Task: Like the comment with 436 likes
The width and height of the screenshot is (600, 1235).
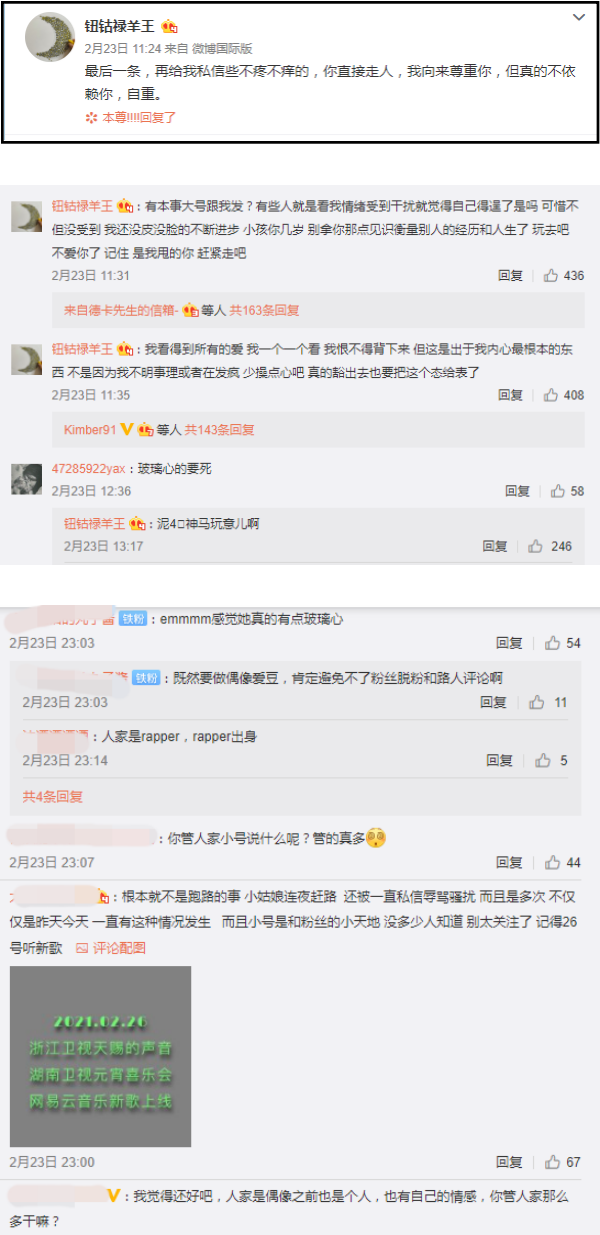Action: coord(551,275)
